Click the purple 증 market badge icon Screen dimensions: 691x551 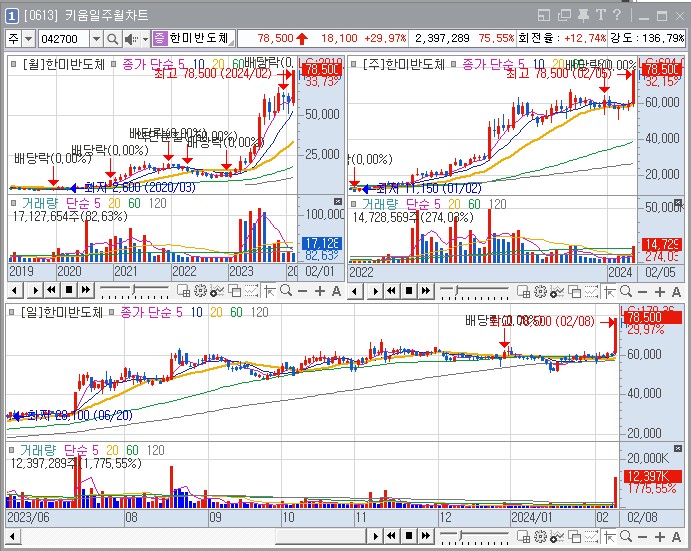(159, 38)
